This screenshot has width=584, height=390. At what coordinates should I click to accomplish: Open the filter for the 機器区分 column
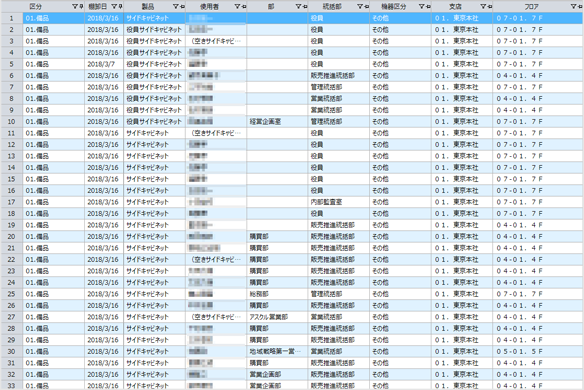click(x=422, y=6)
